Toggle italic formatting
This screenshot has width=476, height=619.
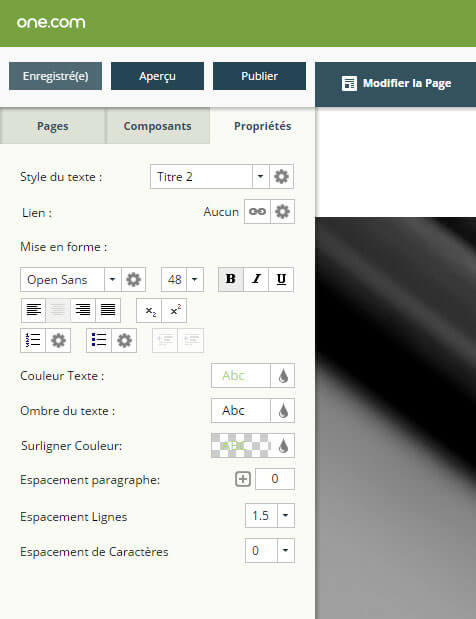pos(256,279)
